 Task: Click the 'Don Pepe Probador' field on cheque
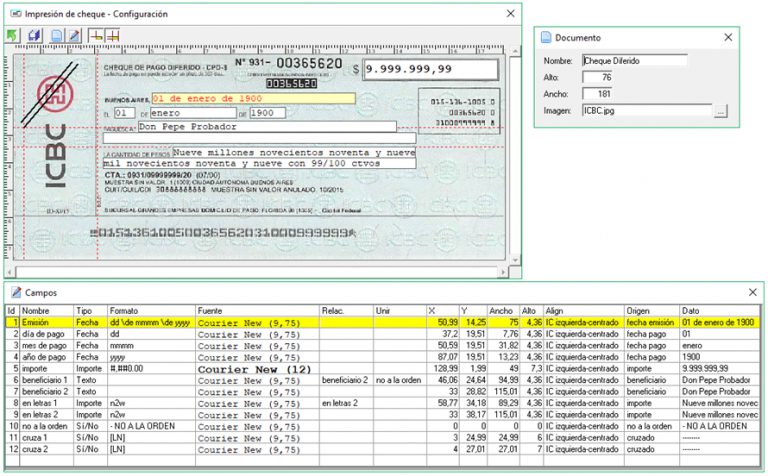tap(267, 126)
